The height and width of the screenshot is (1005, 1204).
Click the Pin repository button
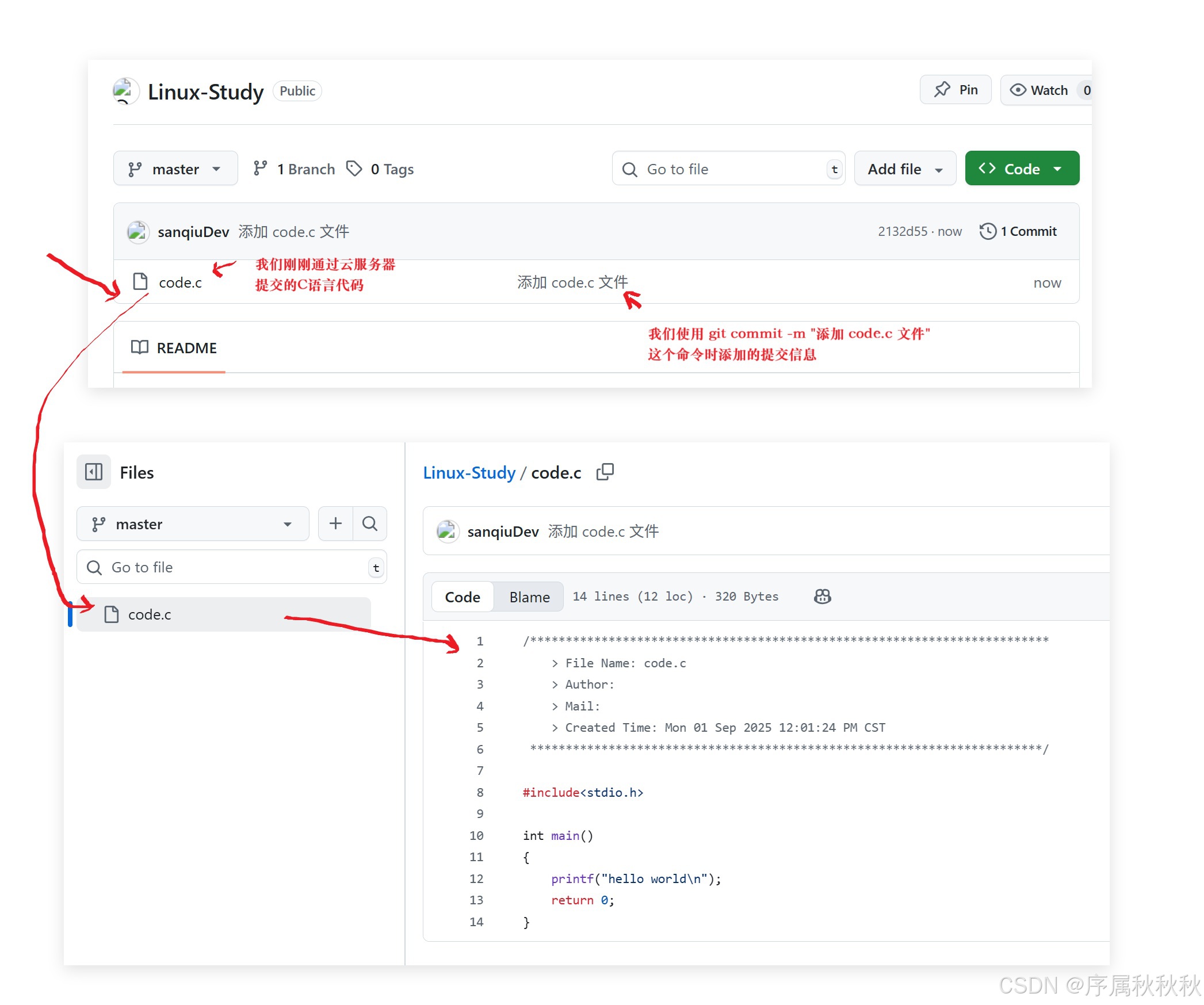955,90
